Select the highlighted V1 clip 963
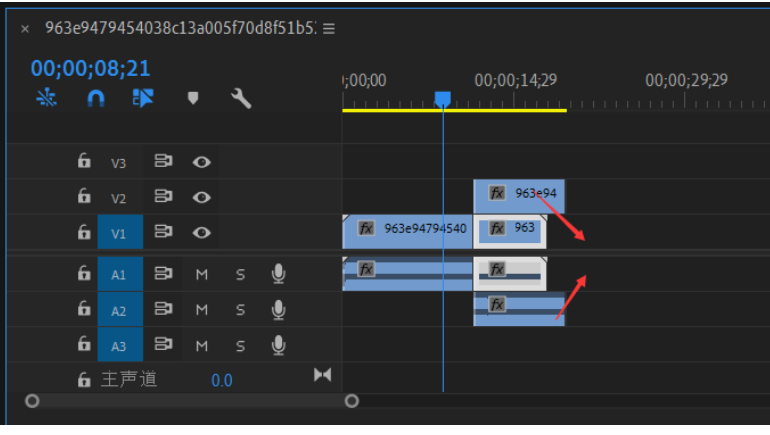 click(510, 231)
